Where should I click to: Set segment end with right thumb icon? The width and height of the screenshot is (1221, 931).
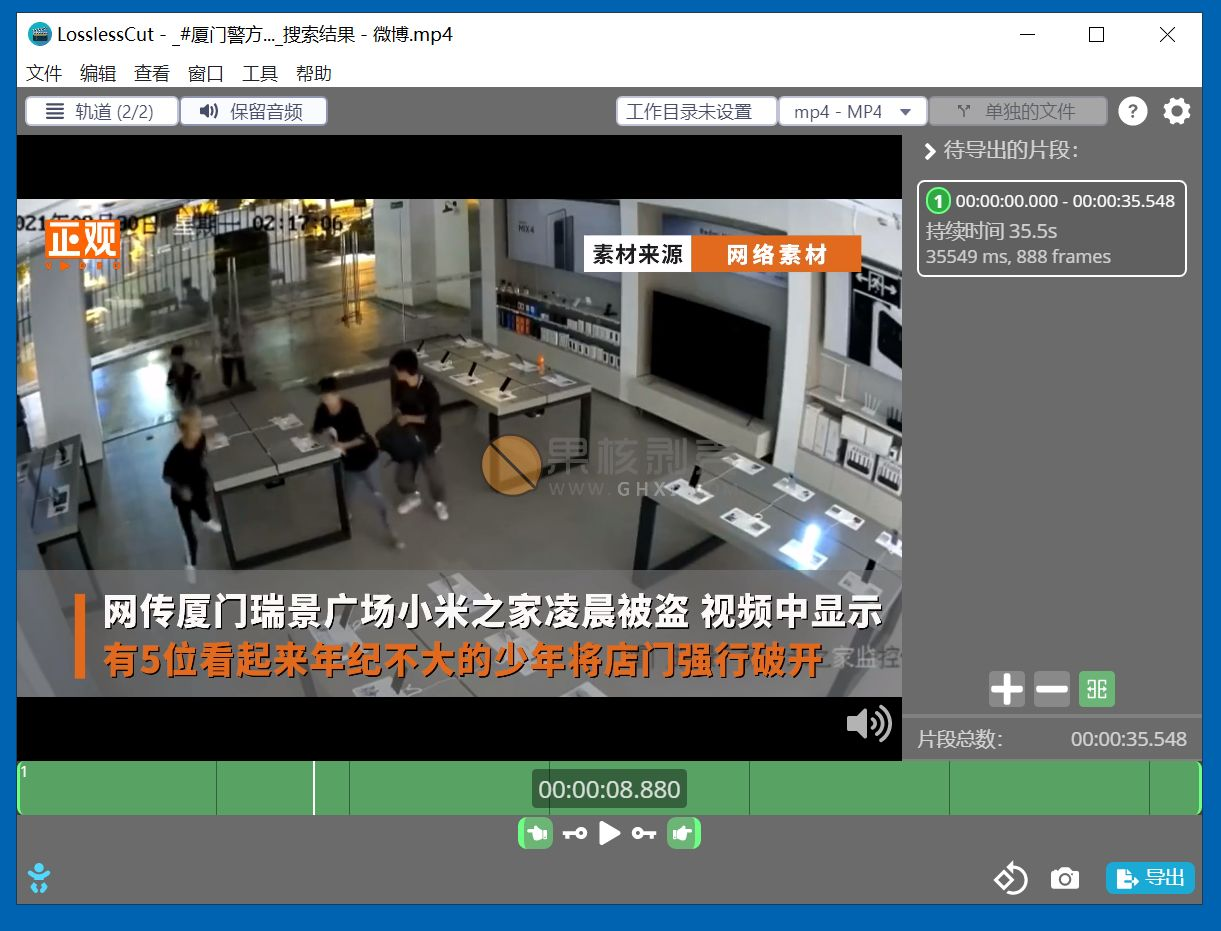[685, 832]
